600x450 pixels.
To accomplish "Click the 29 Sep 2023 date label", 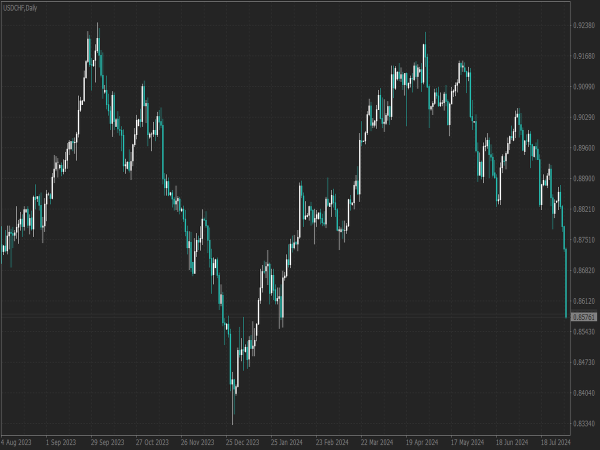I will click(x=108, y=442).
